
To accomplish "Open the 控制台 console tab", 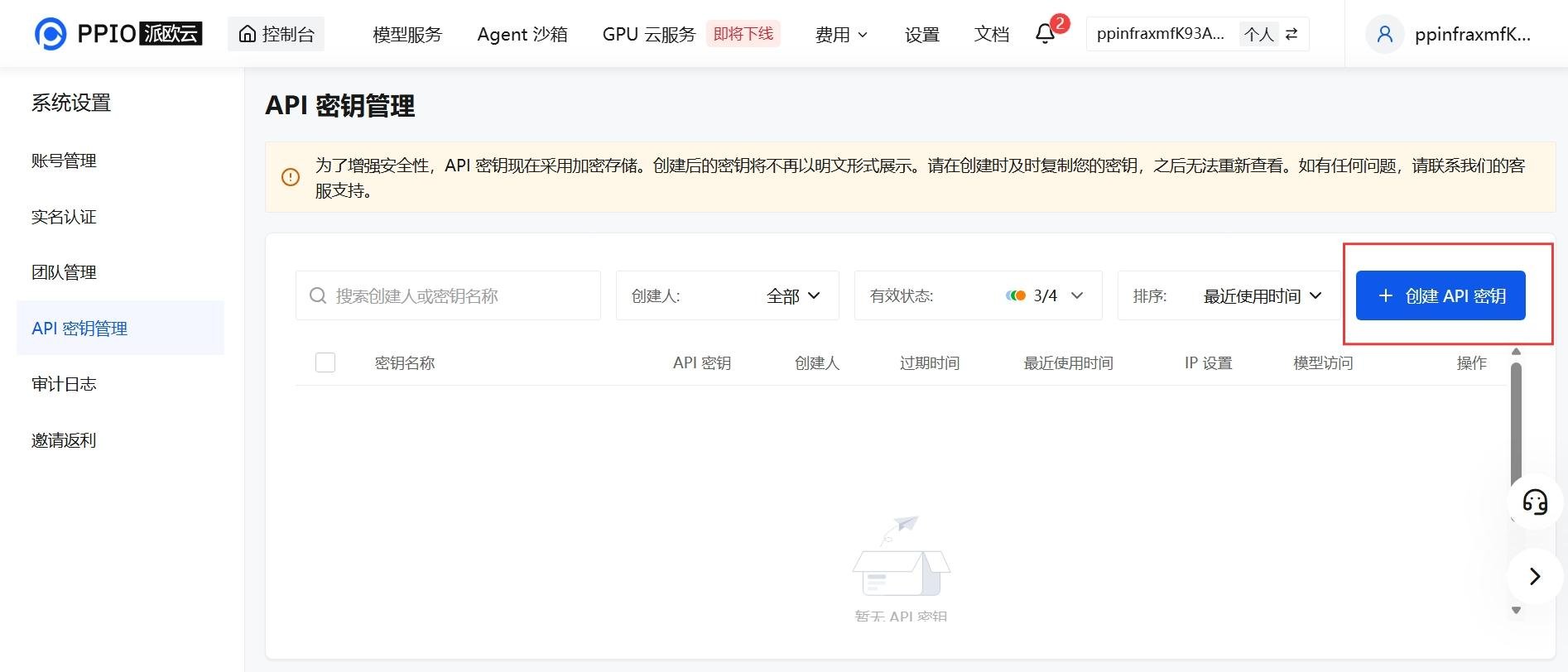I will [x=277, y=34].
